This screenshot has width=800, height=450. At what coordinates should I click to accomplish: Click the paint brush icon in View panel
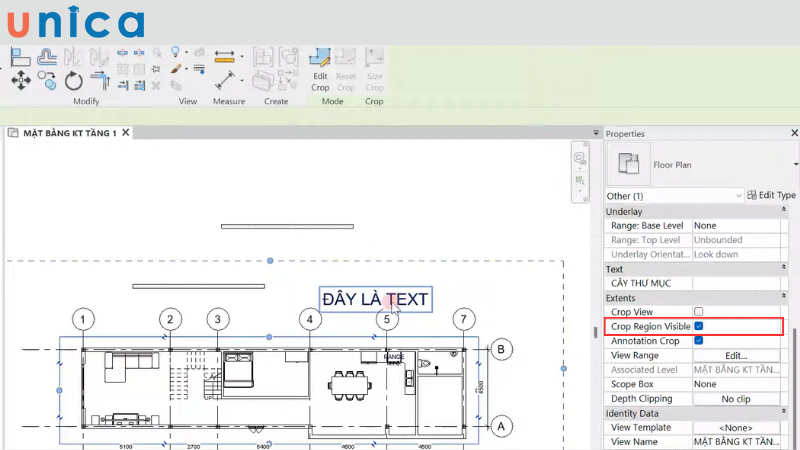coord(176,69)
